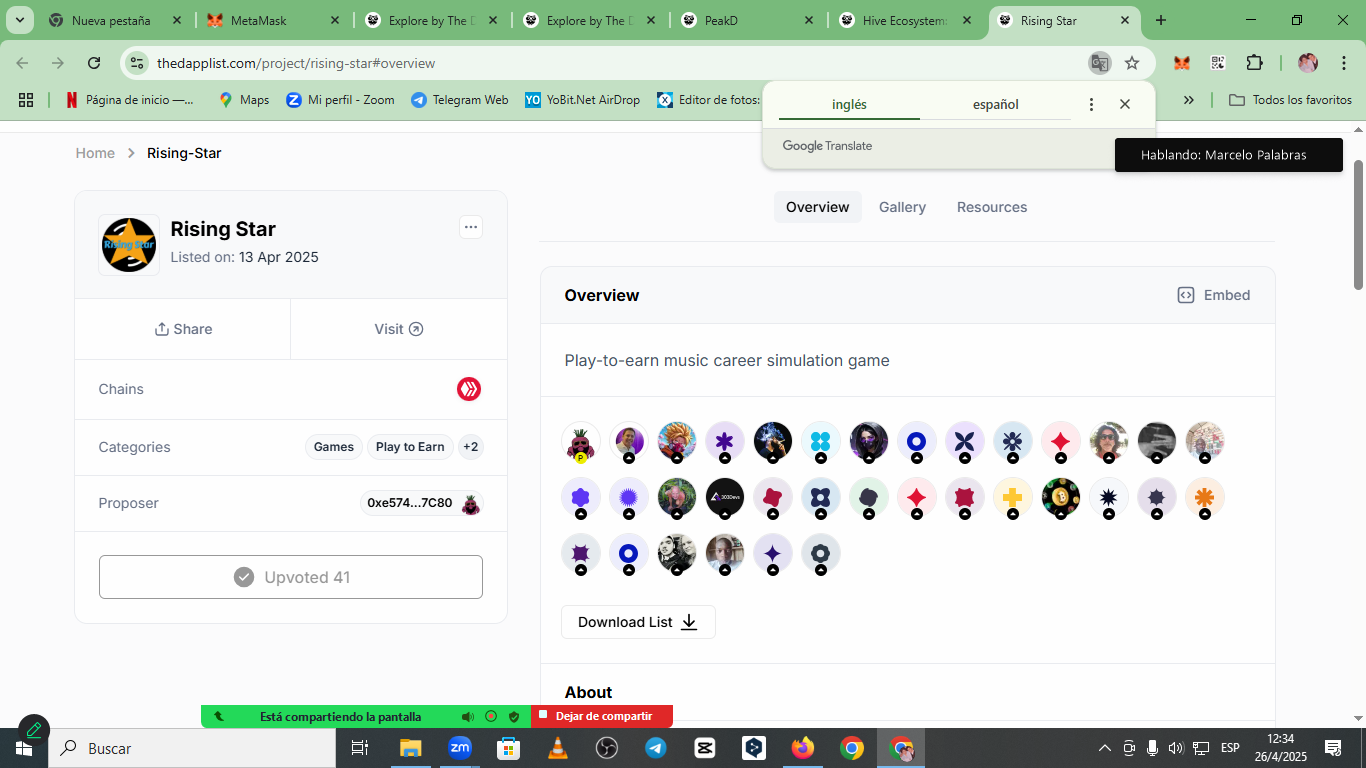The width and height of the screenshot is (1366, 768).
Task: Click the Share button
Action: point(183,329)
